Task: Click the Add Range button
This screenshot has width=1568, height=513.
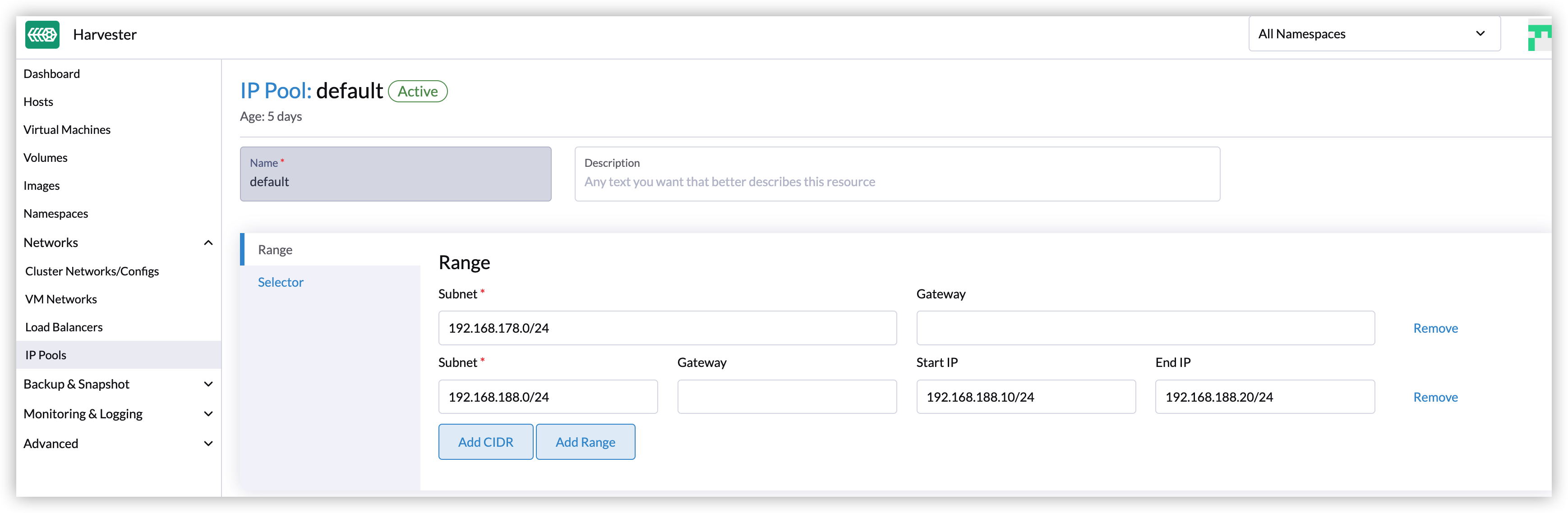Action: point(585,442)
